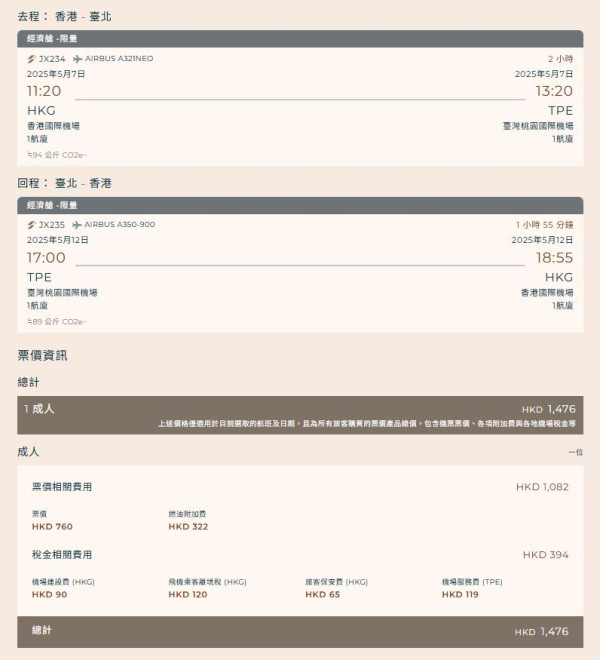600x660 pixels.
Task: Click the 13:20 arrival time
Action: tap(554, 91)
